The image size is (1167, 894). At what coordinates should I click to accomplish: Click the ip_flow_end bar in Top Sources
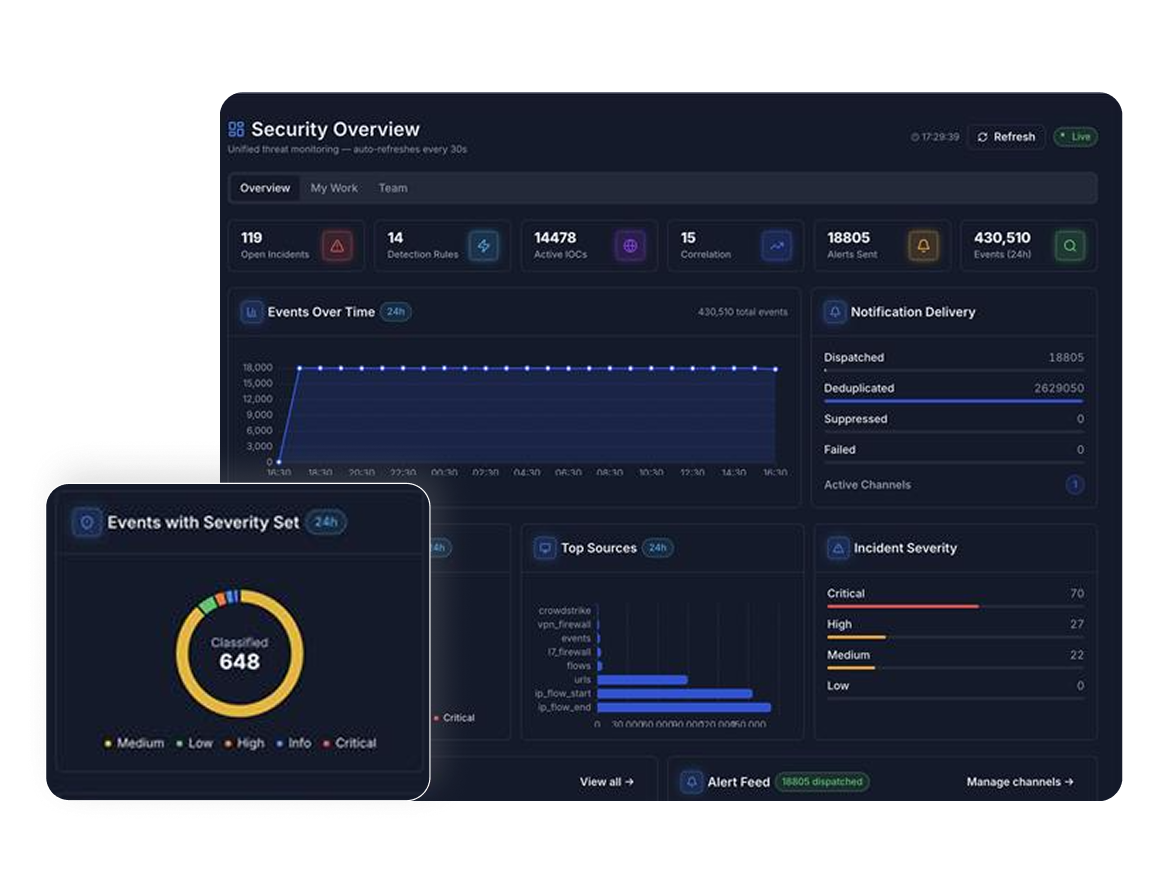pyautogui.click(x=684, y=707)
